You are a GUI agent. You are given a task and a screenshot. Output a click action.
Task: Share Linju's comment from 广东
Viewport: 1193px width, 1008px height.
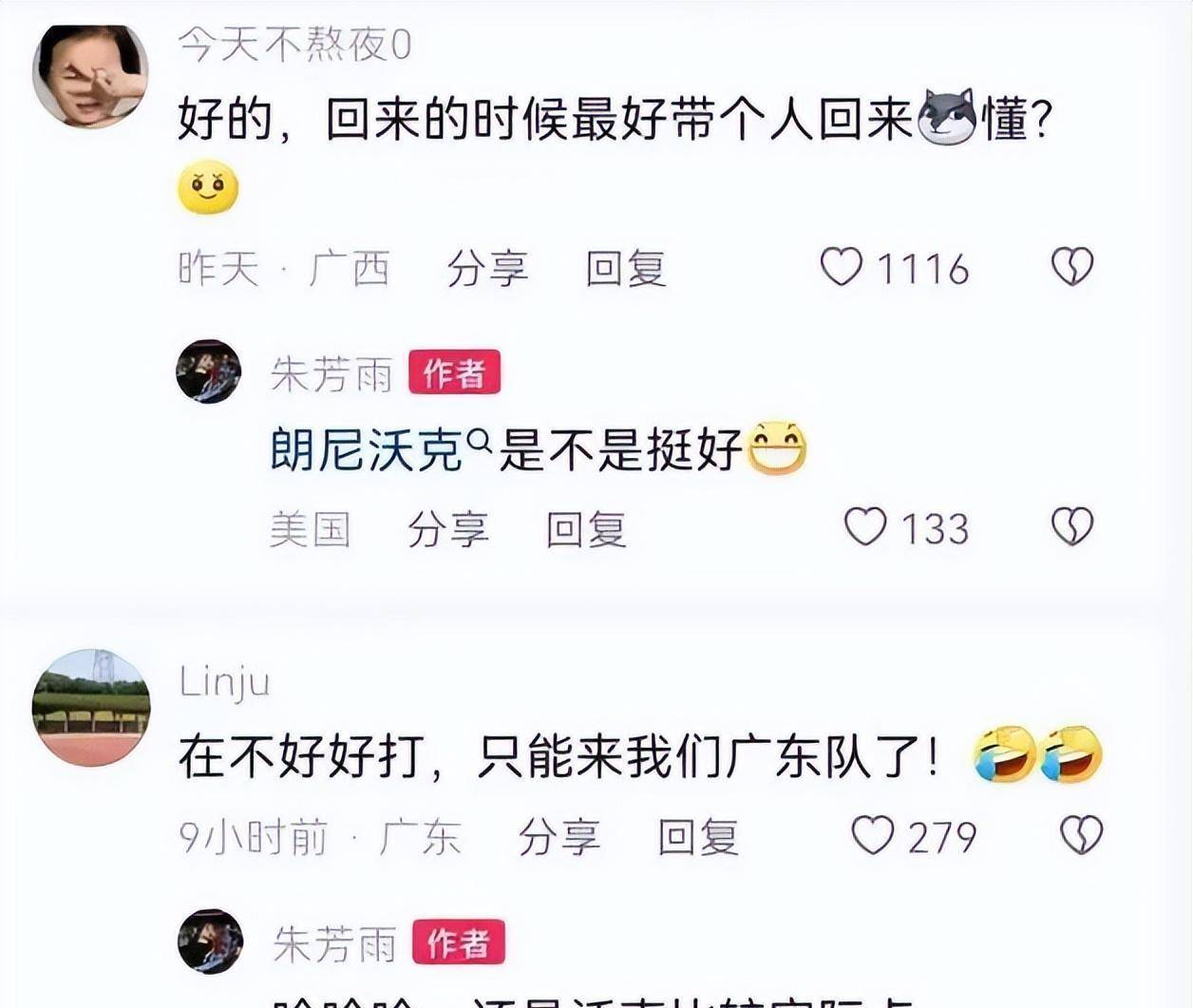559,838
